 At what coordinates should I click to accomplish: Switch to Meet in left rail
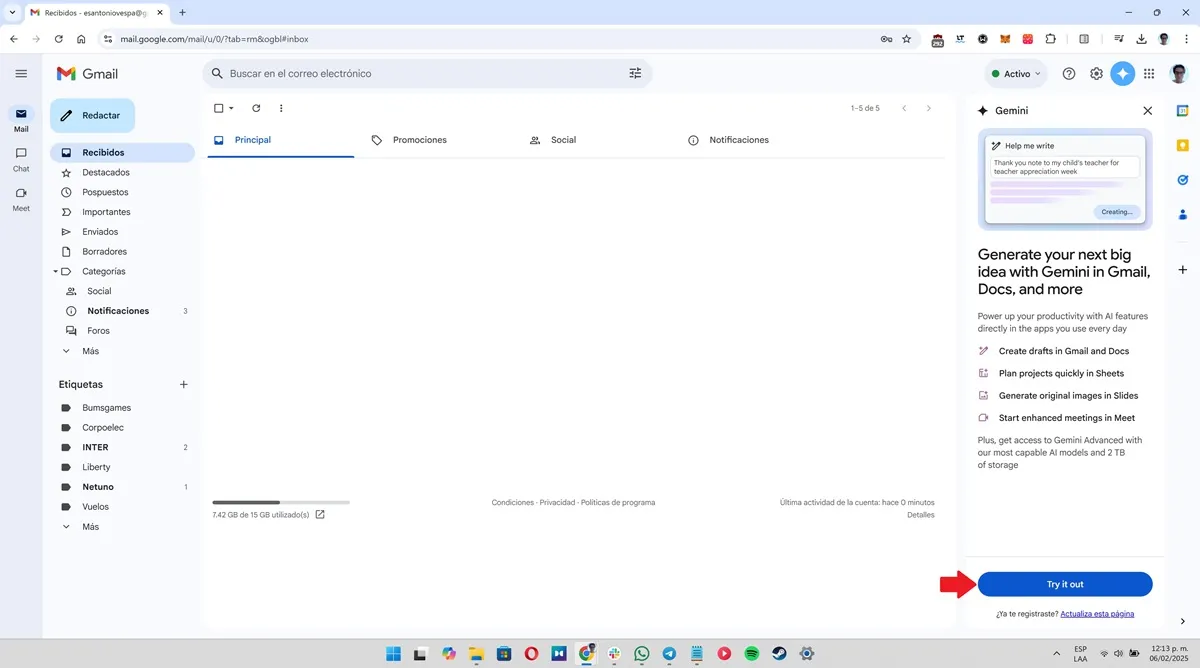click(x=21, y=199)
